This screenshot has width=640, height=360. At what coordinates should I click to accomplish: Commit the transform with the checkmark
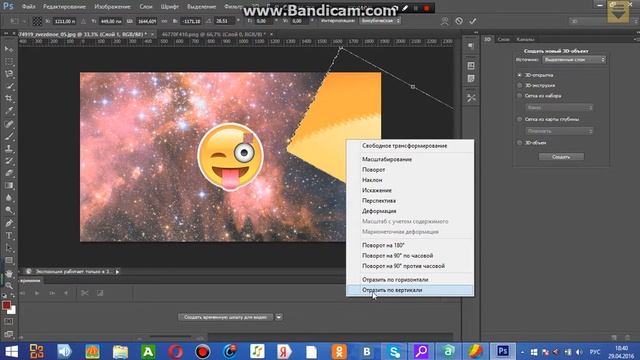click(473, 21)
